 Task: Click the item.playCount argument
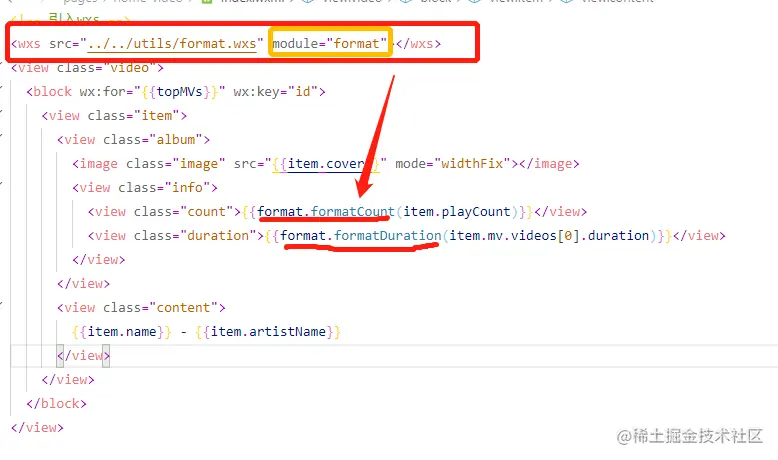(457, 212)
